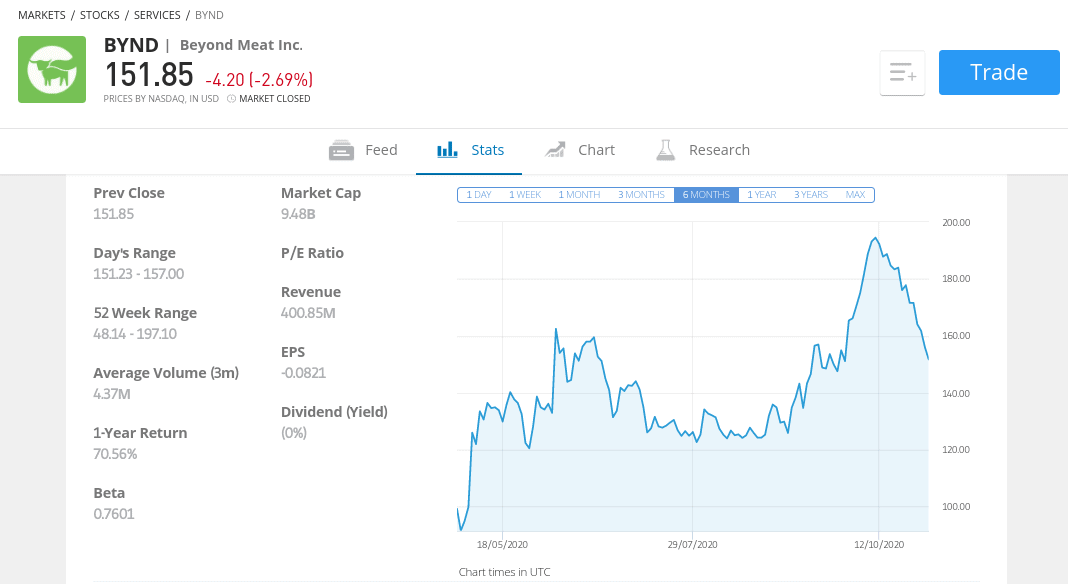
Task: Click the Beyond Meat Inc. company name
Action: [241, 45]
